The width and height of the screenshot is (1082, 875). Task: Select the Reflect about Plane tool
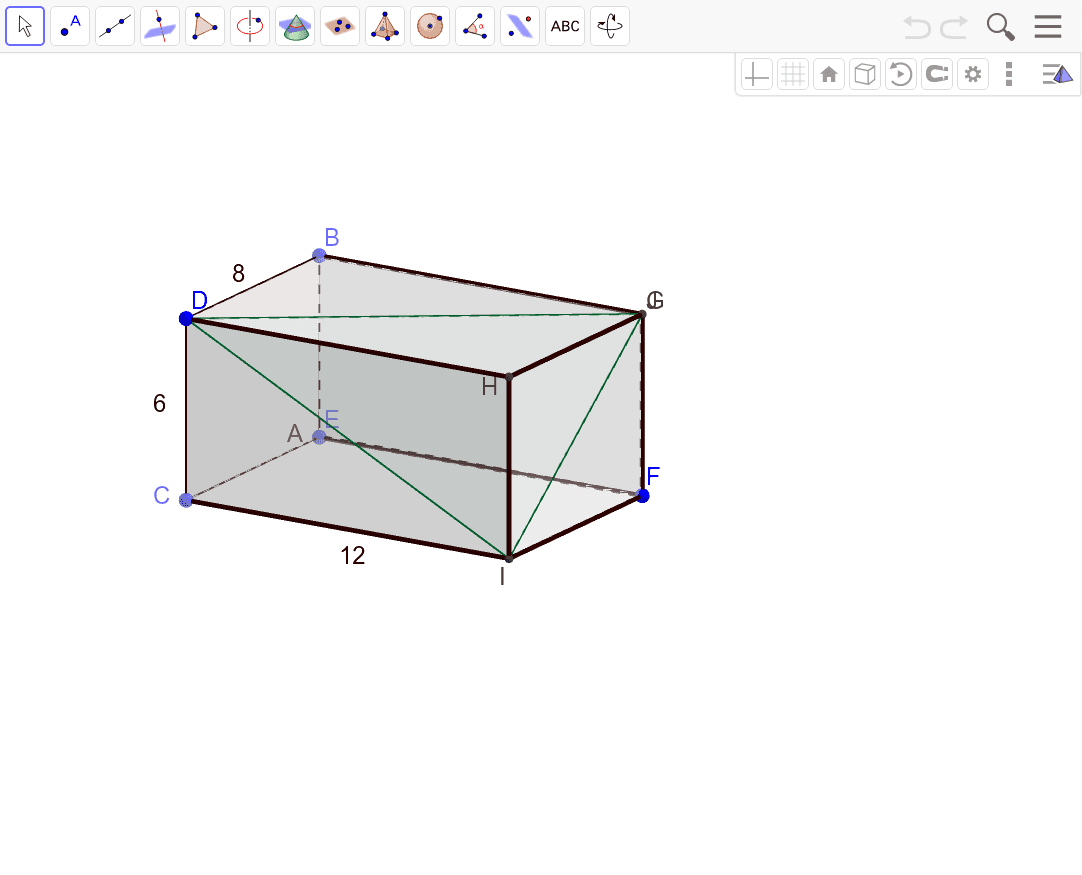point(520,26)
